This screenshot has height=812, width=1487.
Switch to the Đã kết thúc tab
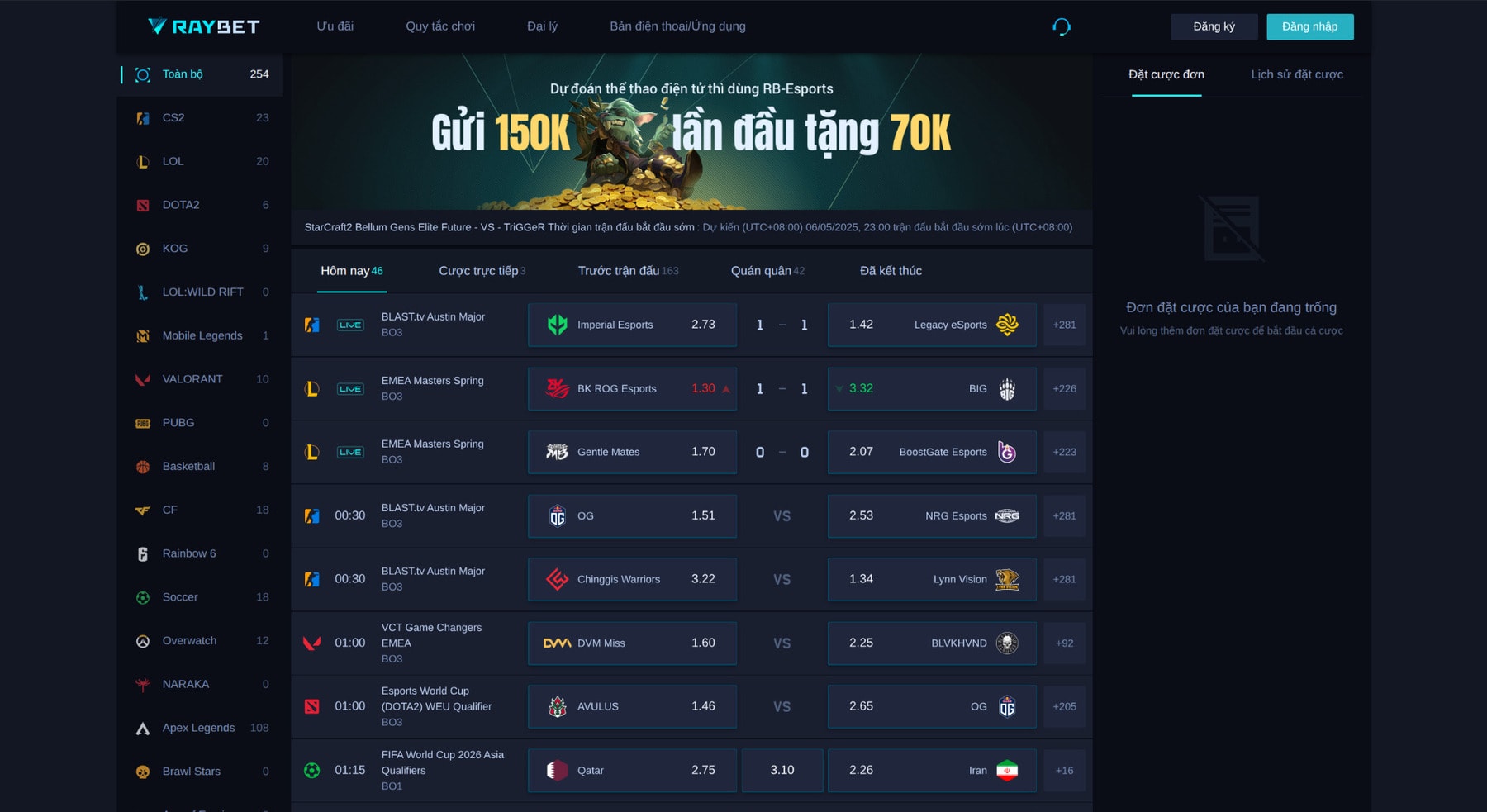coord(891,271)
